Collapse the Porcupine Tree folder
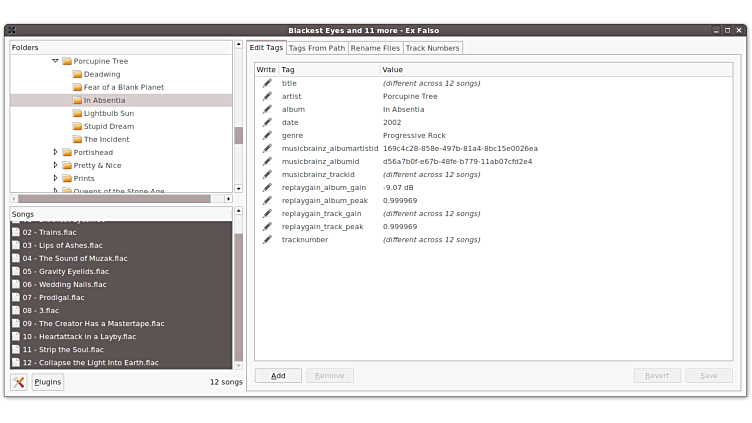Viewport: 752px width, 423px height. 55,61
